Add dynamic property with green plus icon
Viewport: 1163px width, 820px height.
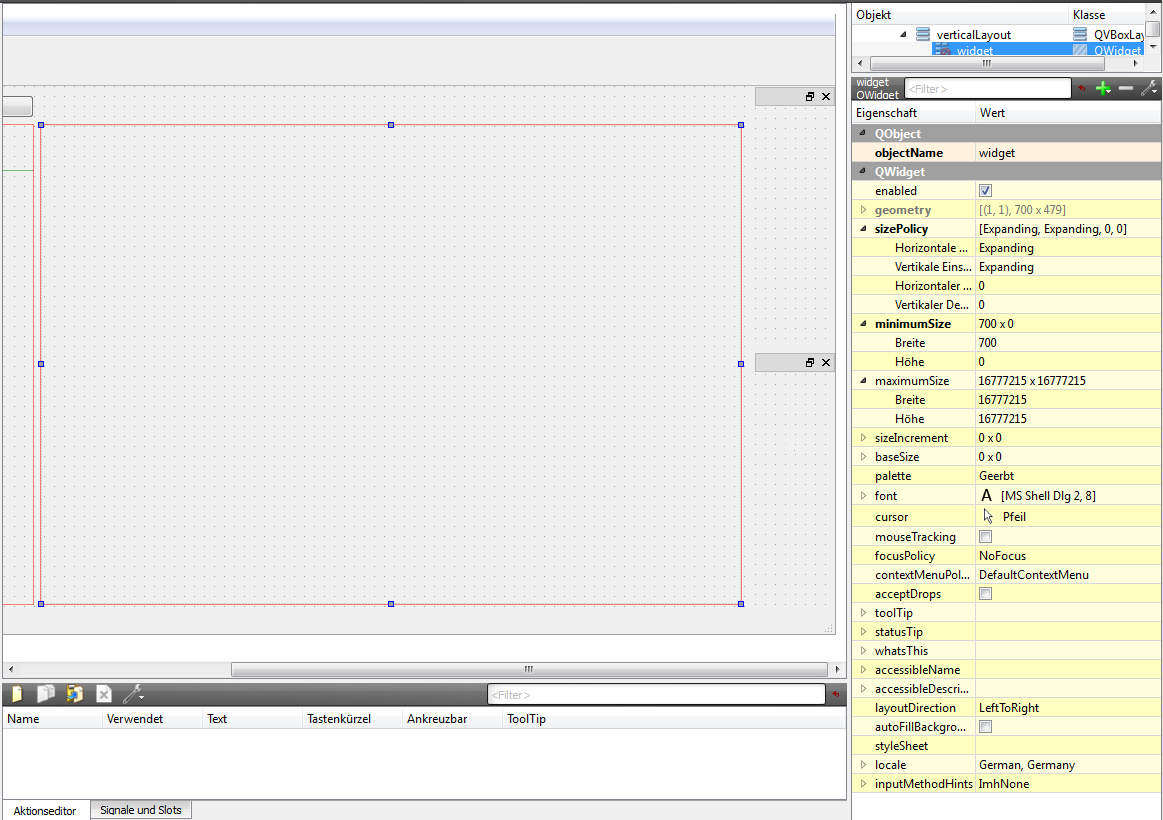1104,89
